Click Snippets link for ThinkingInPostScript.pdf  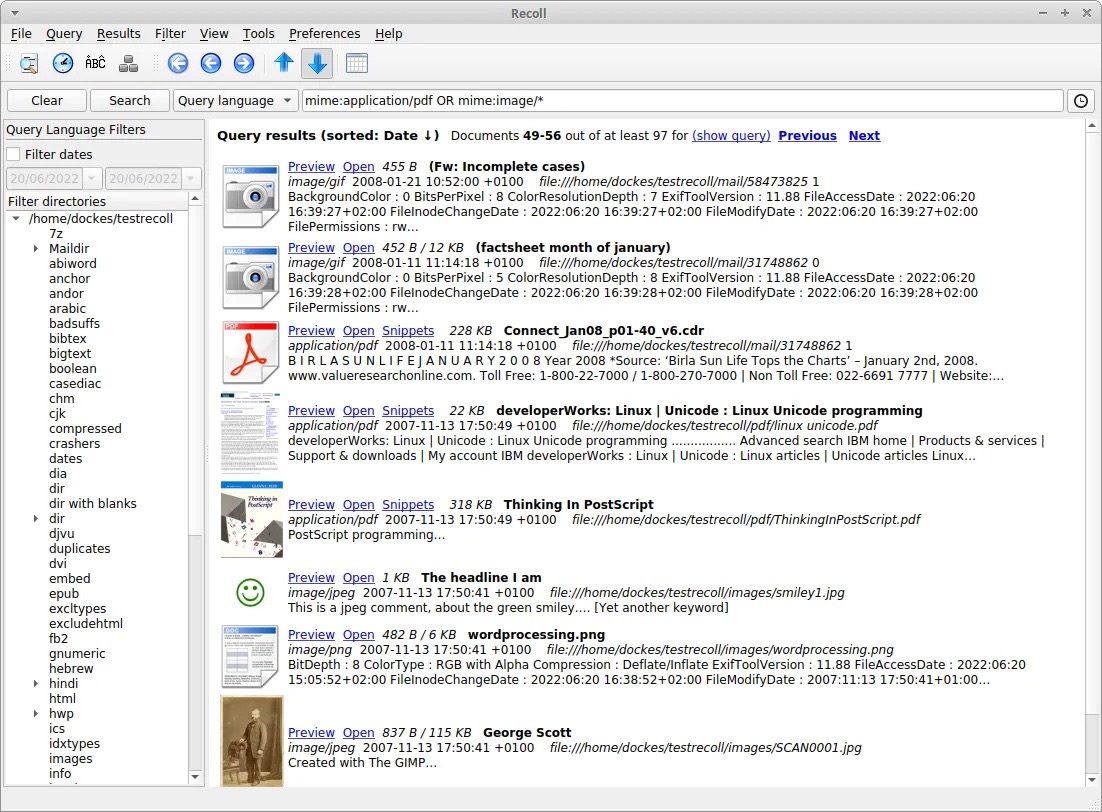coord(408,505)
